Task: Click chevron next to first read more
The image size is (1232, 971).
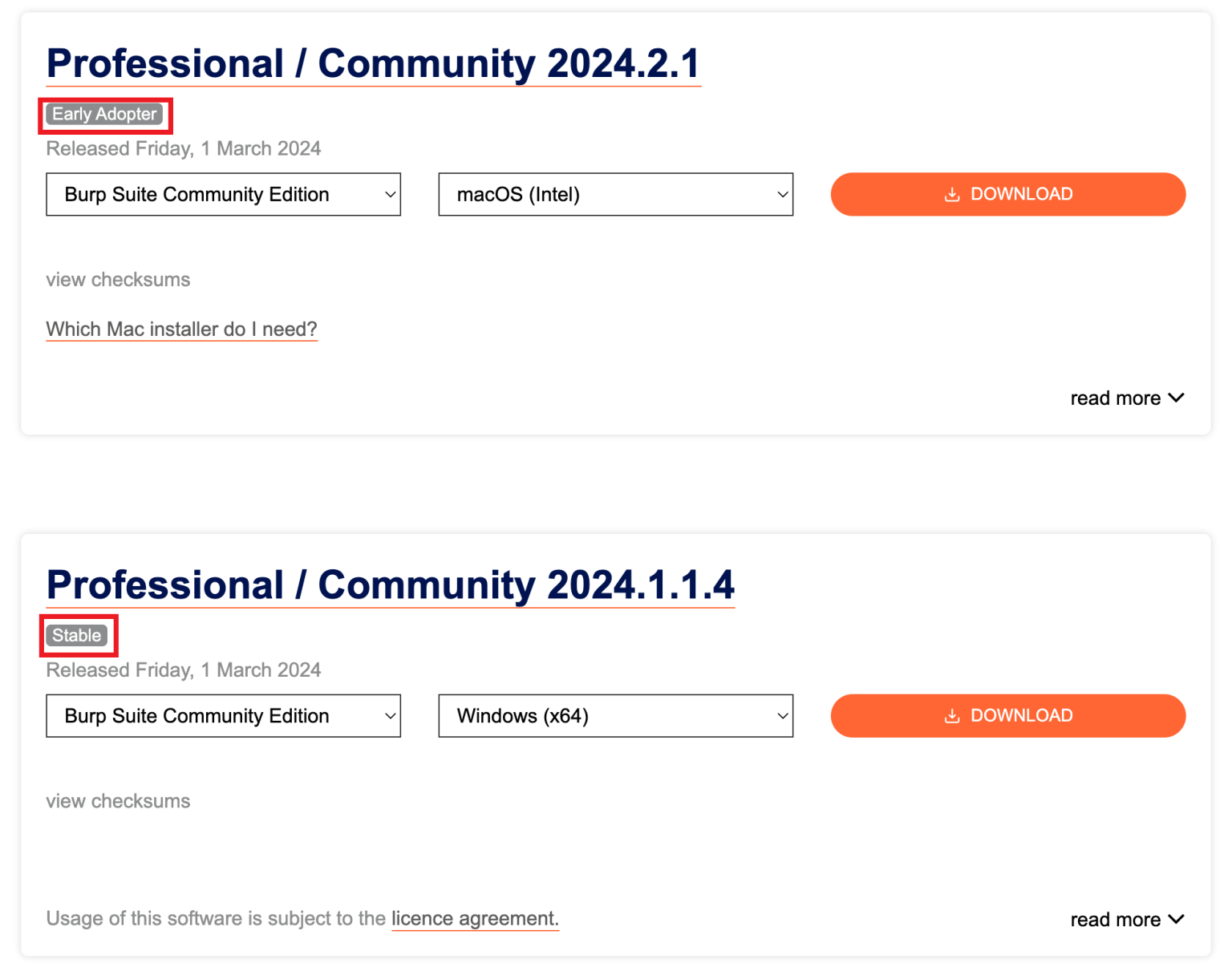Action: (x=1176, y=398)
